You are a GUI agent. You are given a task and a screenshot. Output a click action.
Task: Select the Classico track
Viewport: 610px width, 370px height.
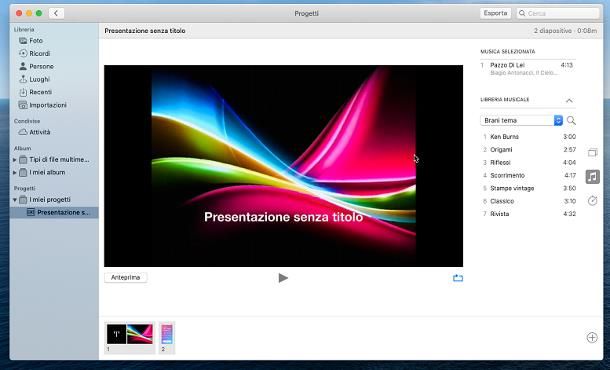click(x=529, y=201)
